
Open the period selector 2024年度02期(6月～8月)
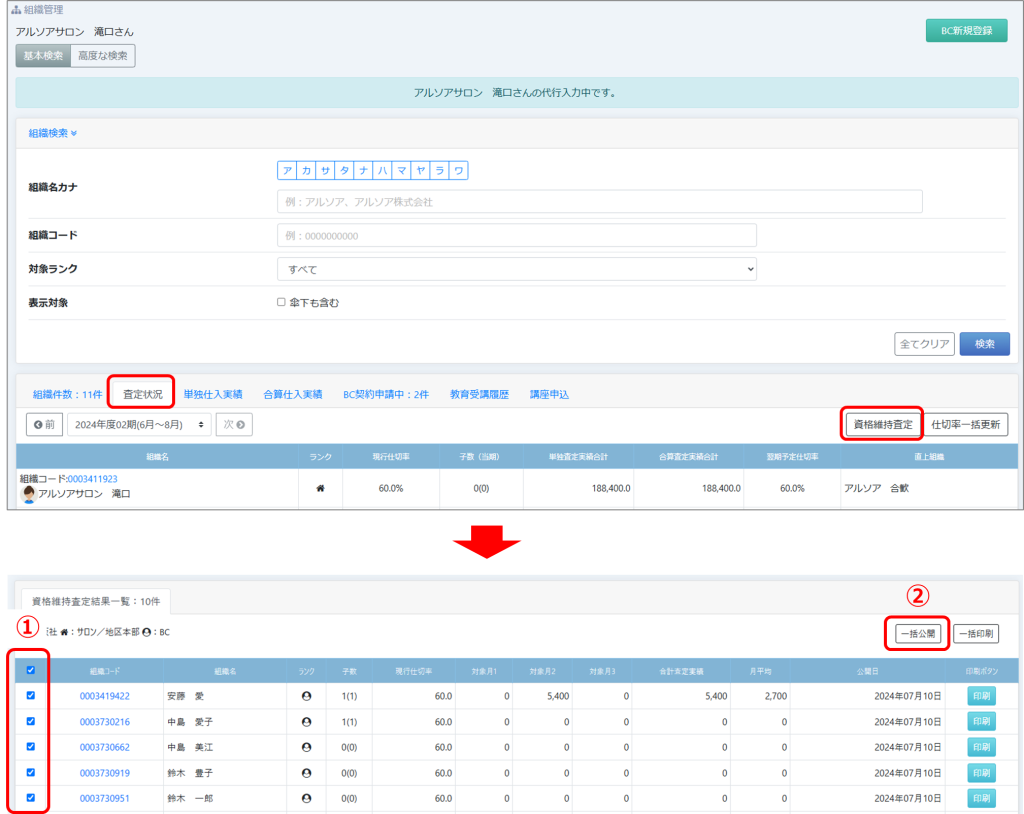click(x=139, y=424)
